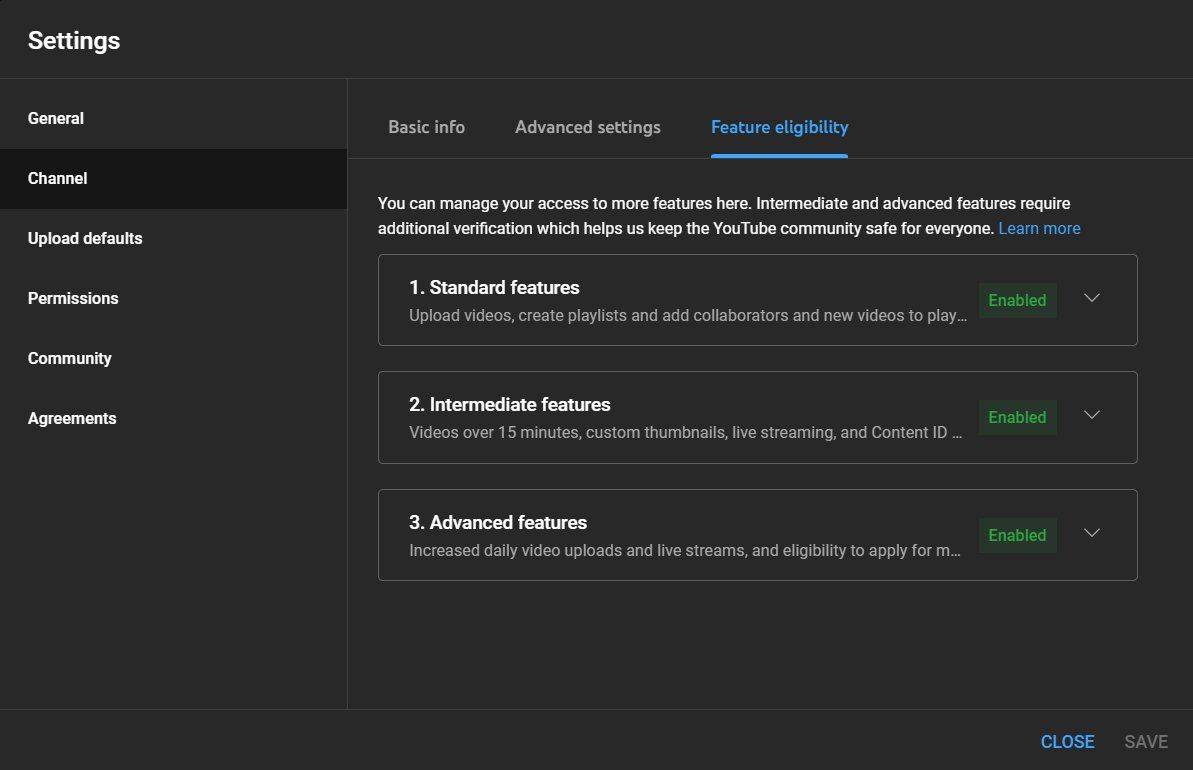The width and height of the screenshot is (1193, 770).
Task: Expand the Advanced features section
Action: coord(1091,533)
